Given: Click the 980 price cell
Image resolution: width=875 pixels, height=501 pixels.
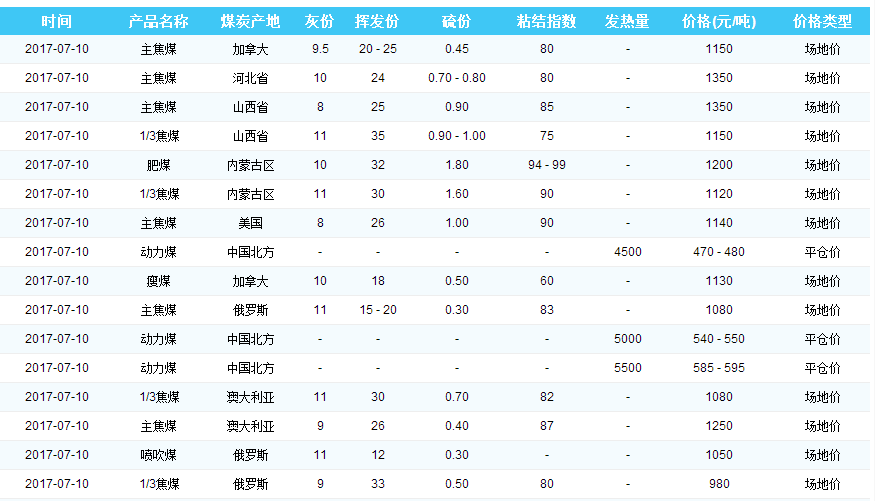Looking at the screenshot, I should tap(718, 484).
